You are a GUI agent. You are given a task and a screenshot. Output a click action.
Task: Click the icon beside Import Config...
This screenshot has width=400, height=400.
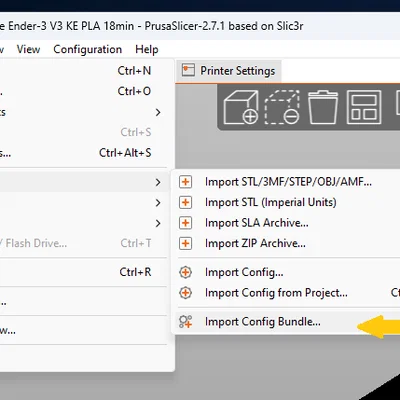click(185, 272)
